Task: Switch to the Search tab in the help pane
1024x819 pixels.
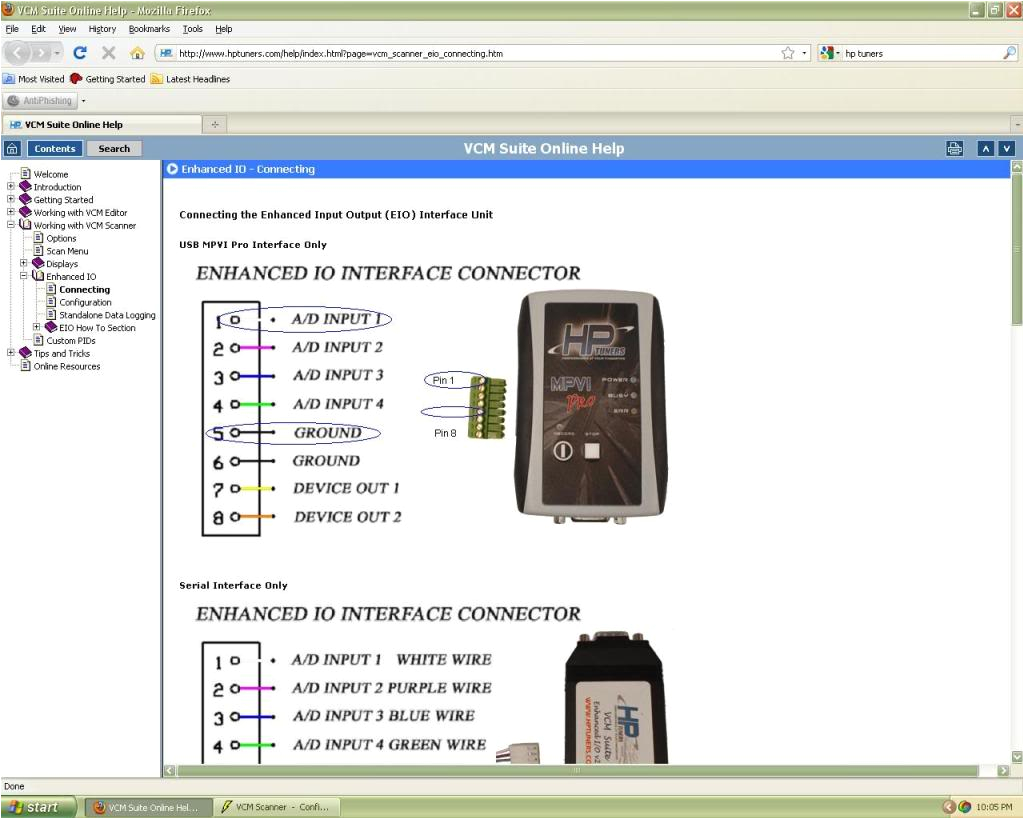Action: 113,148
